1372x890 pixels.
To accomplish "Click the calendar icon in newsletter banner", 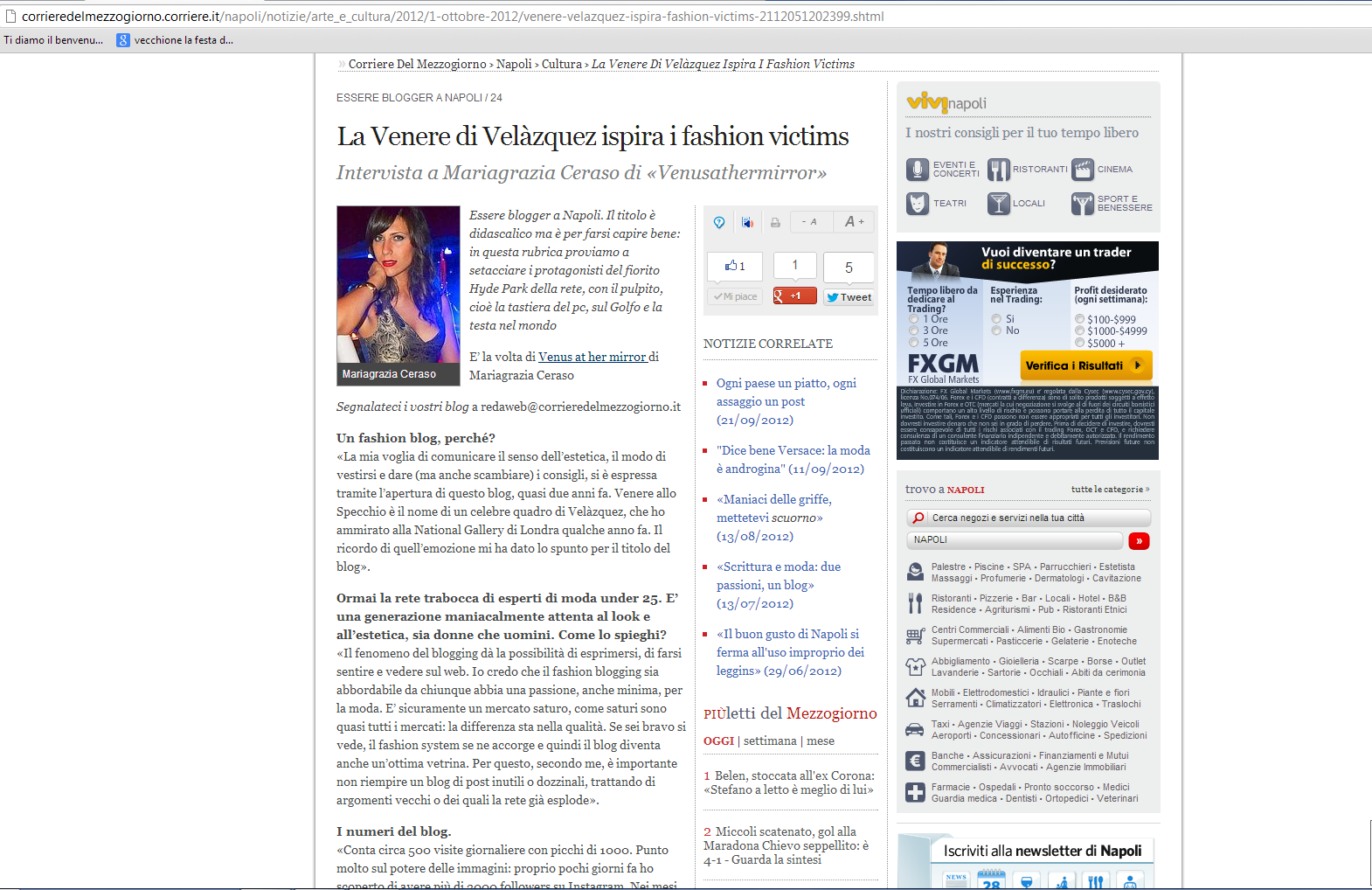I will click(x=991, y=880).
